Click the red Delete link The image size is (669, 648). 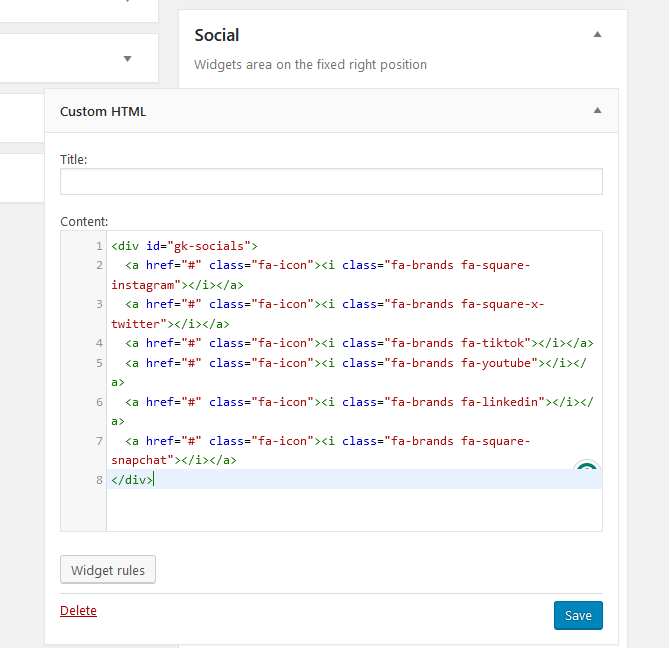(x=78, y=610)
